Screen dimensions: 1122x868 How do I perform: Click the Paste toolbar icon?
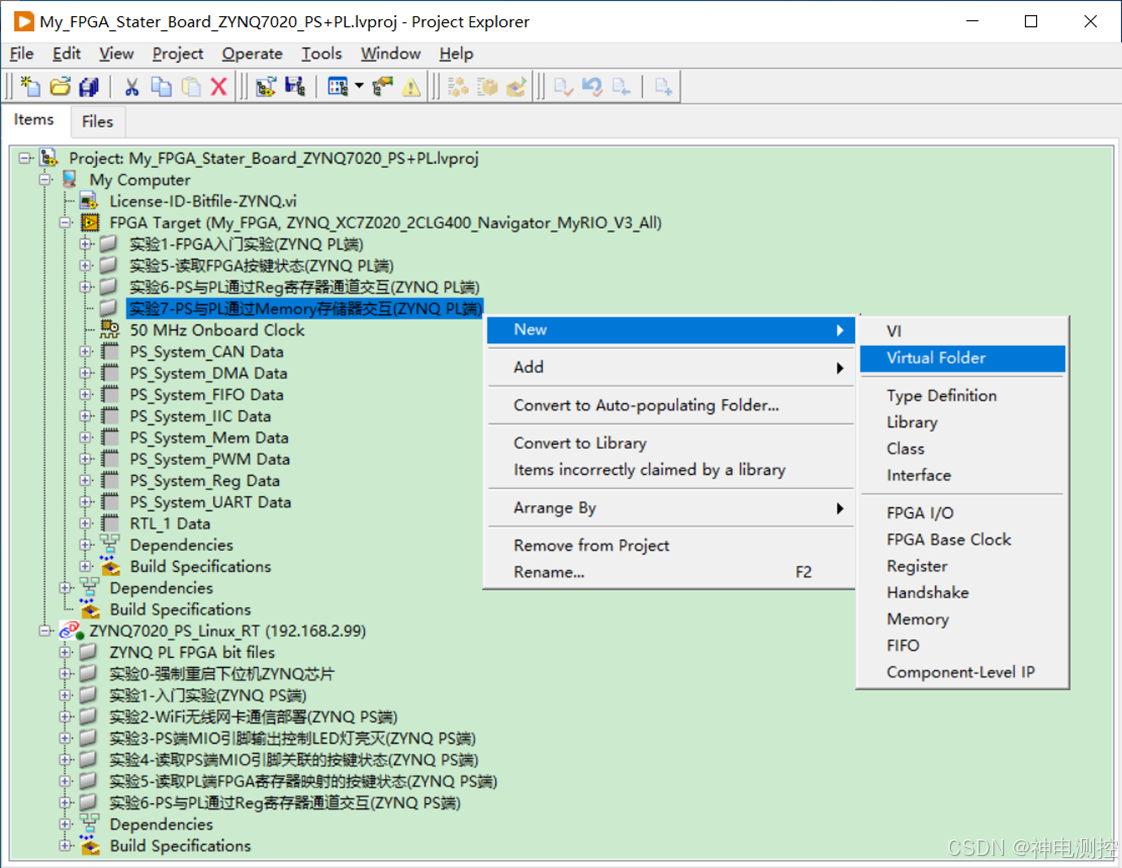point(191,87)
